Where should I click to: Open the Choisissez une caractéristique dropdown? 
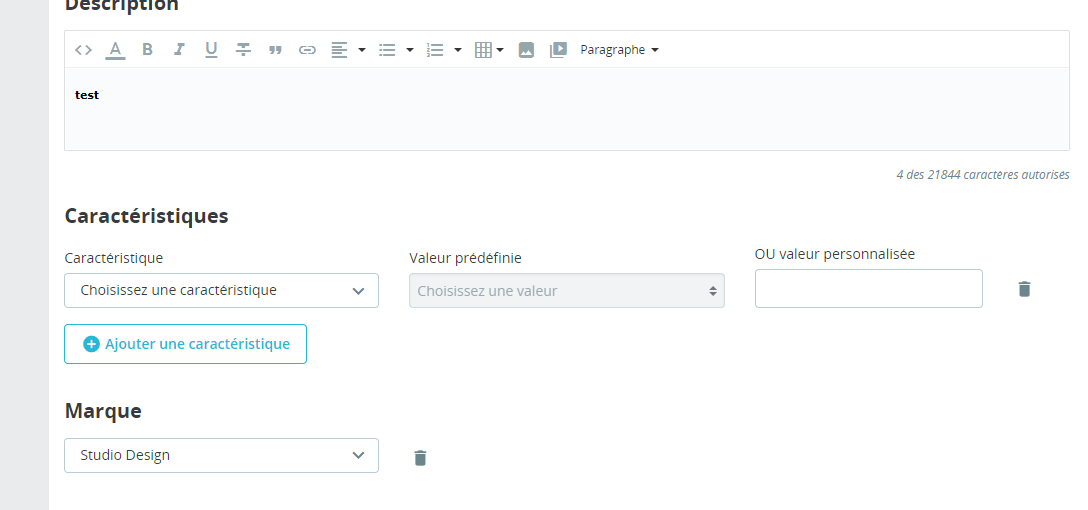[221, 291]
